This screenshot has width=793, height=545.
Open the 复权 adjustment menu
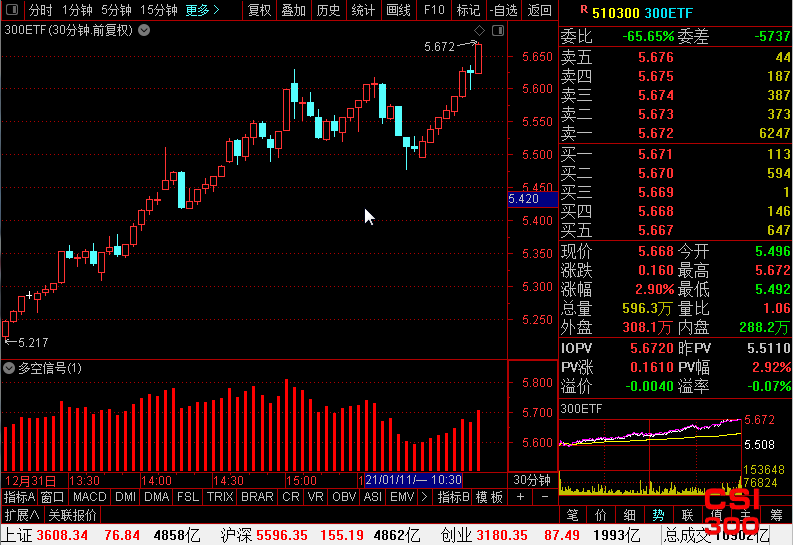tap(259, 10)
